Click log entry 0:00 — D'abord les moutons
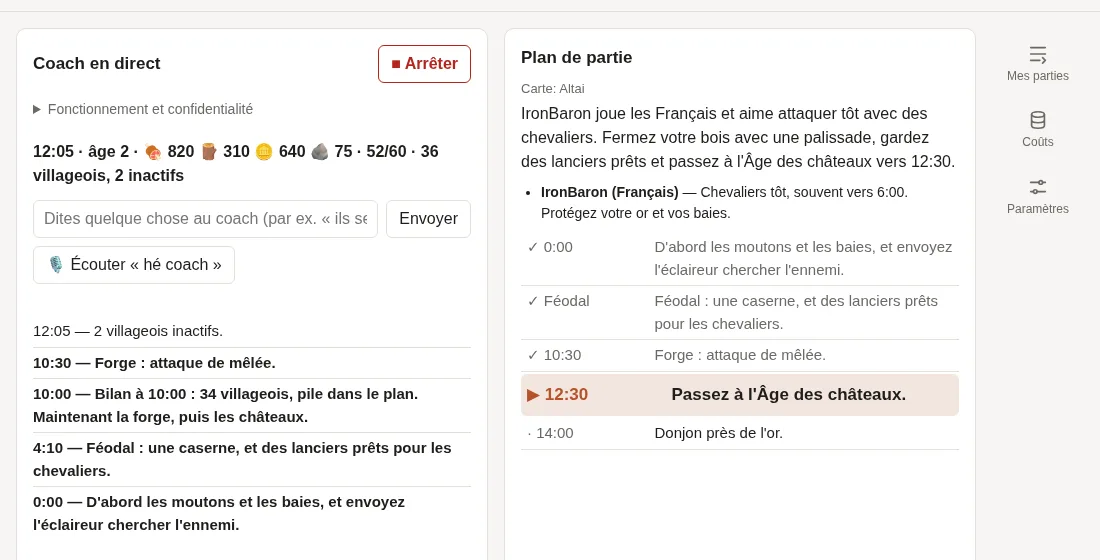1100x560 pixels. [x=252, y=513]
